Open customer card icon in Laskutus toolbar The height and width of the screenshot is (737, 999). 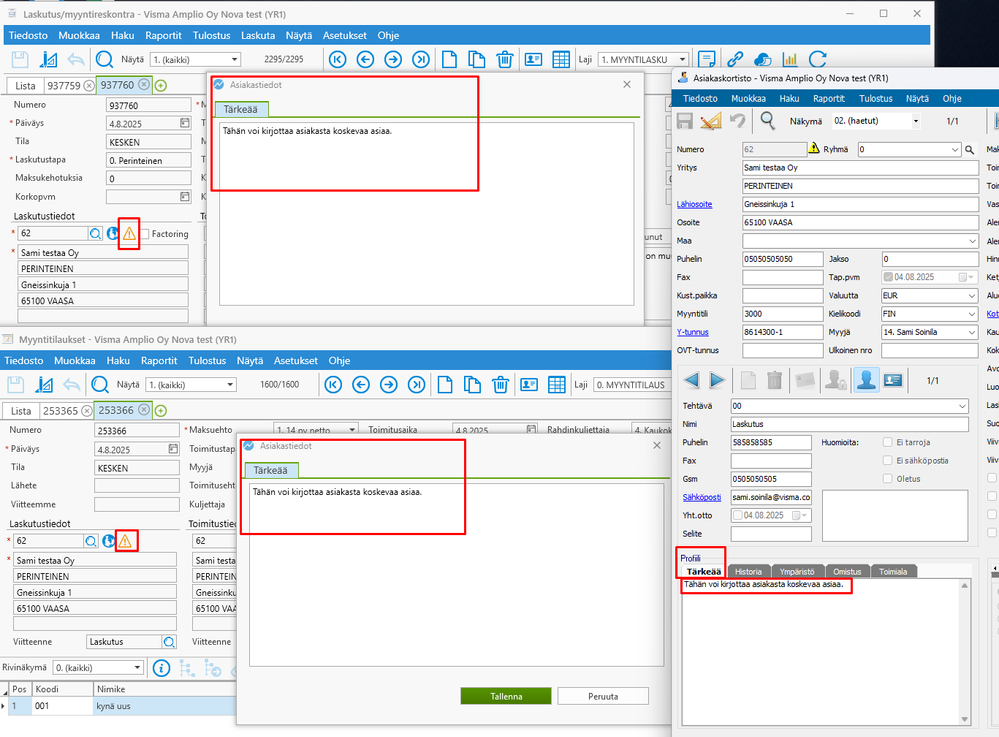533,60
